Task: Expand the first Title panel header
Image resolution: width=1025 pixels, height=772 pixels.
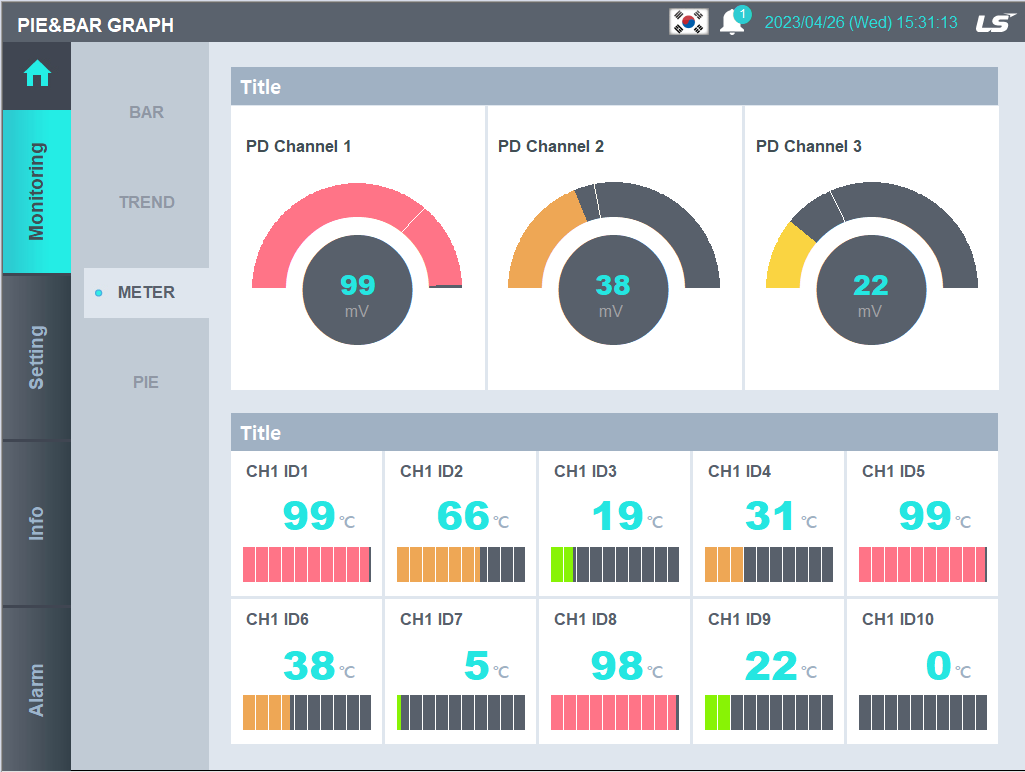Action: tap(614, 87)
